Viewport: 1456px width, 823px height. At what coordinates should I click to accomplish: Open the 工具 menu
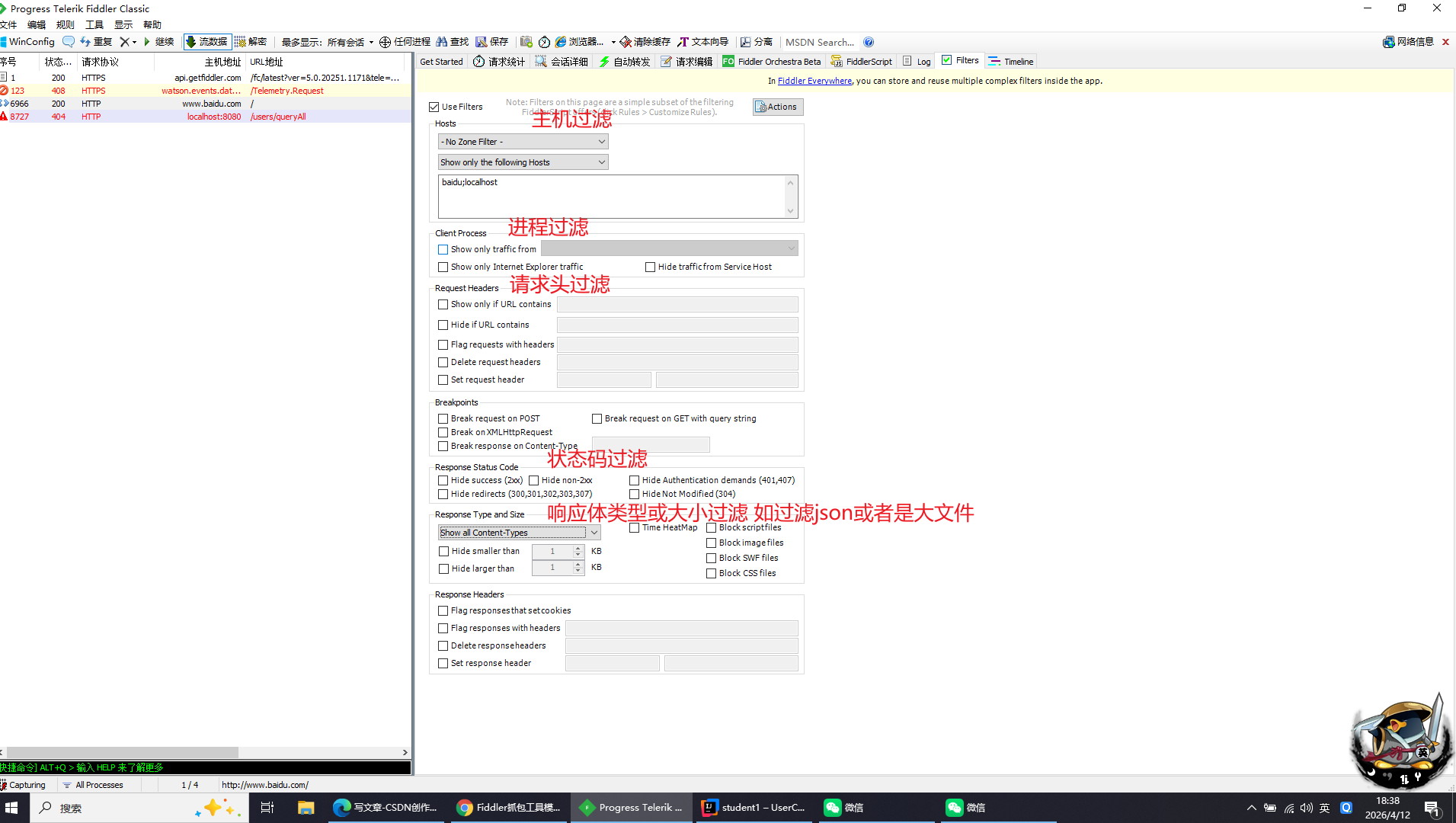(x=94, y=25)
